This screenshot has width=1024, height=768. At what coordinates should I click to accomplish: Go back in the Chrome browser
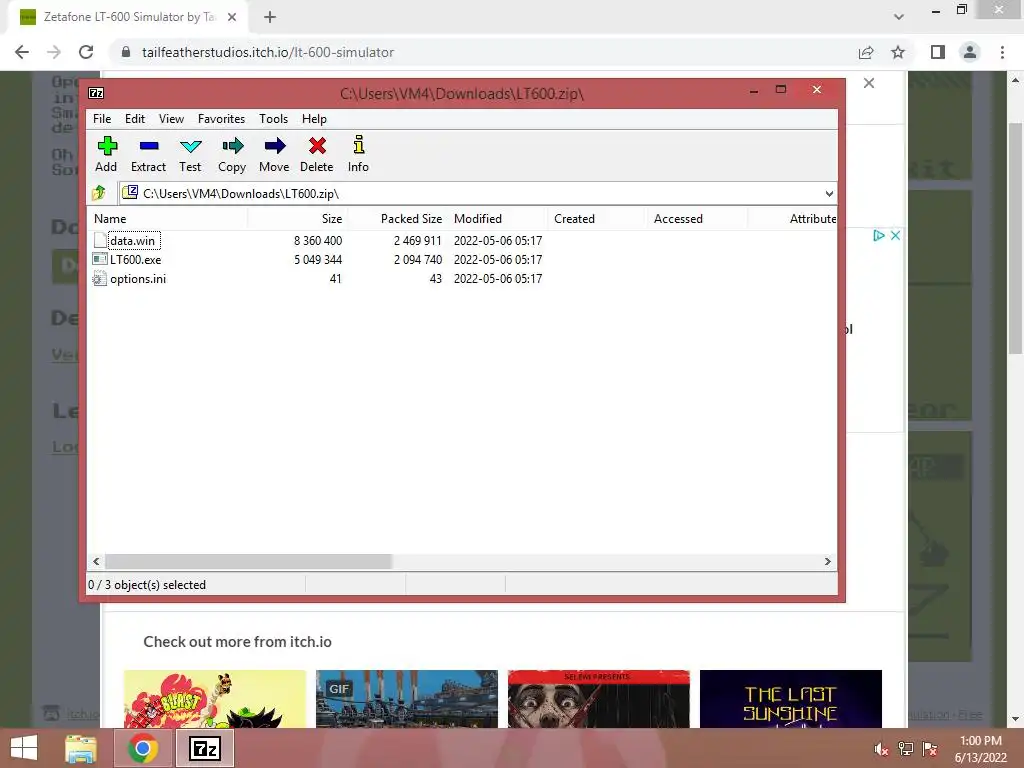(x=22, y=52)
